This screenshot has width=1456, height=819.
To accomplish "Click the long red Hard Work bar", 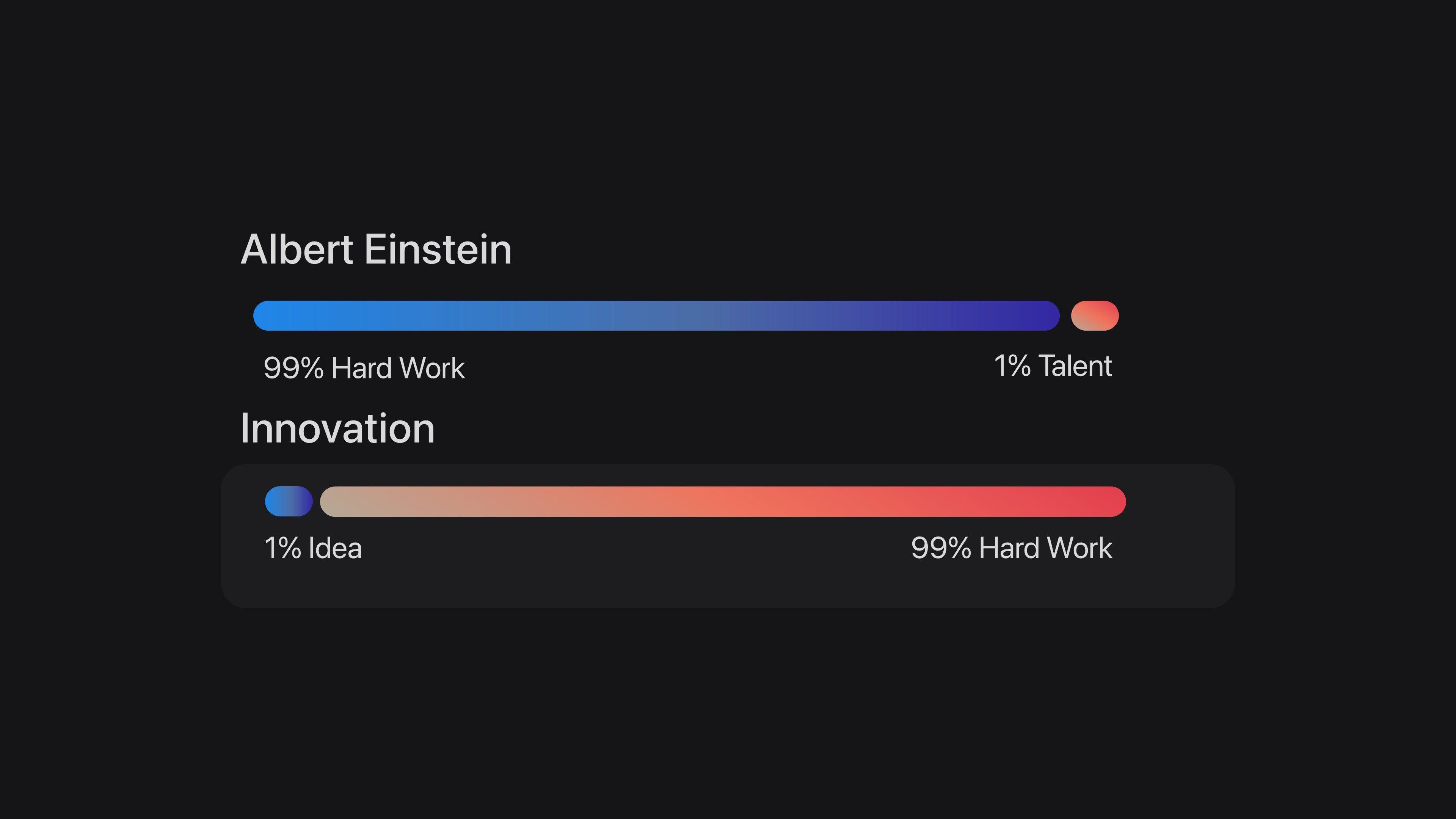I will [x=722, y=501].
